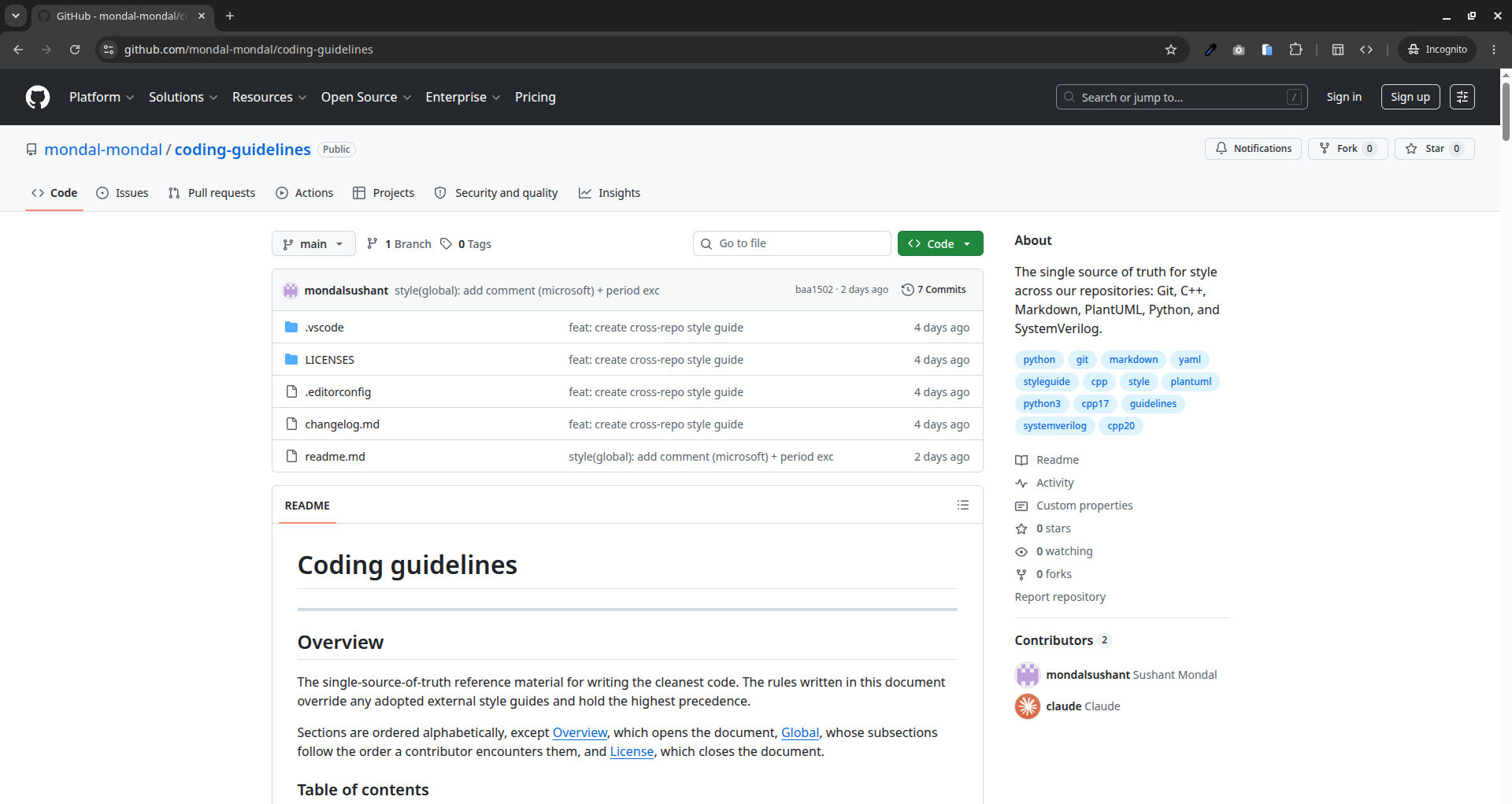Open the 1 Branch link
The height and width of the screenshot is (804, 1512).
399,244
